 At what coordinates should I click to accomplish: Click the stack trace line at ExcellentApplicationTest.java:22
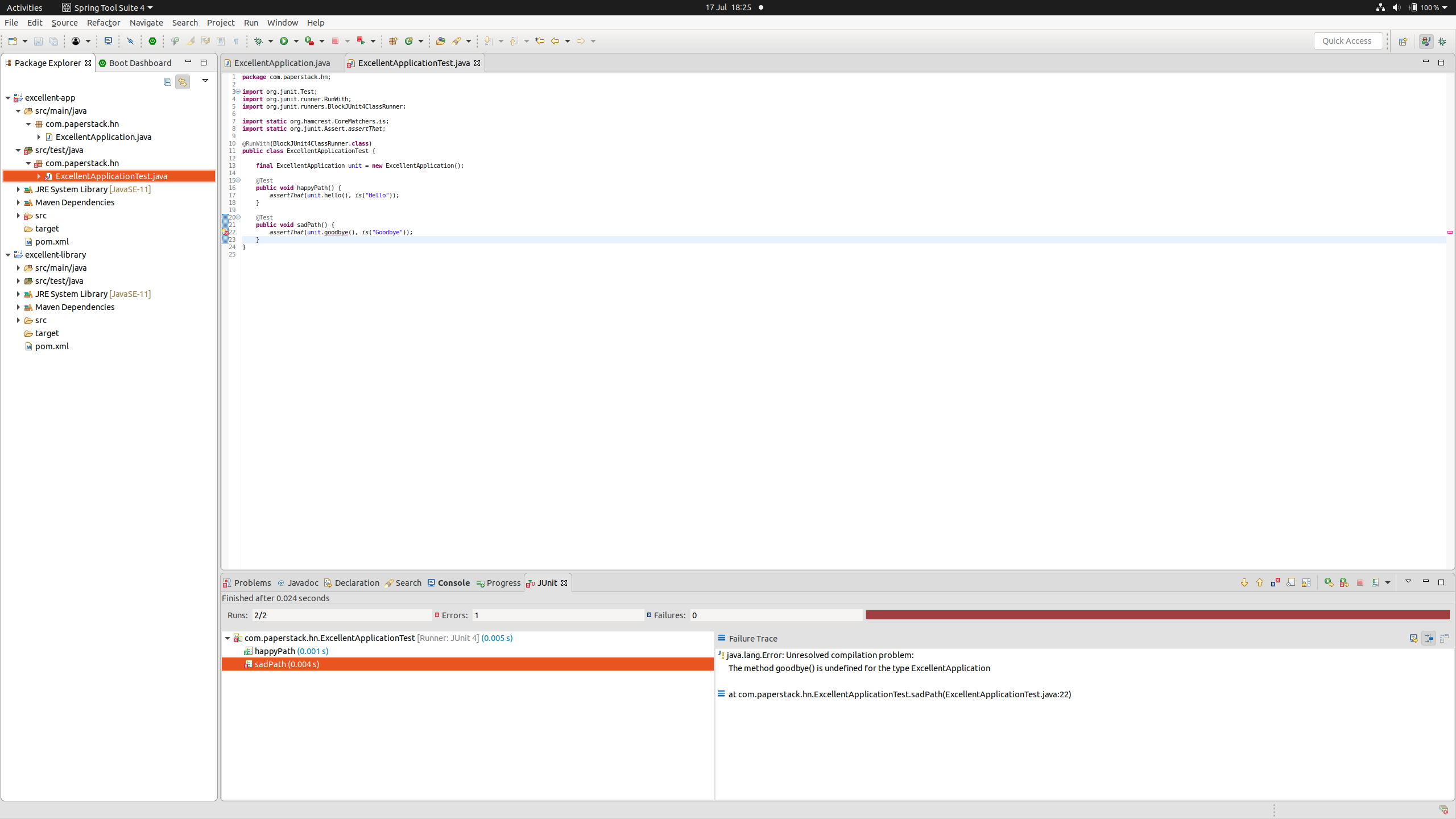point(899,694)
